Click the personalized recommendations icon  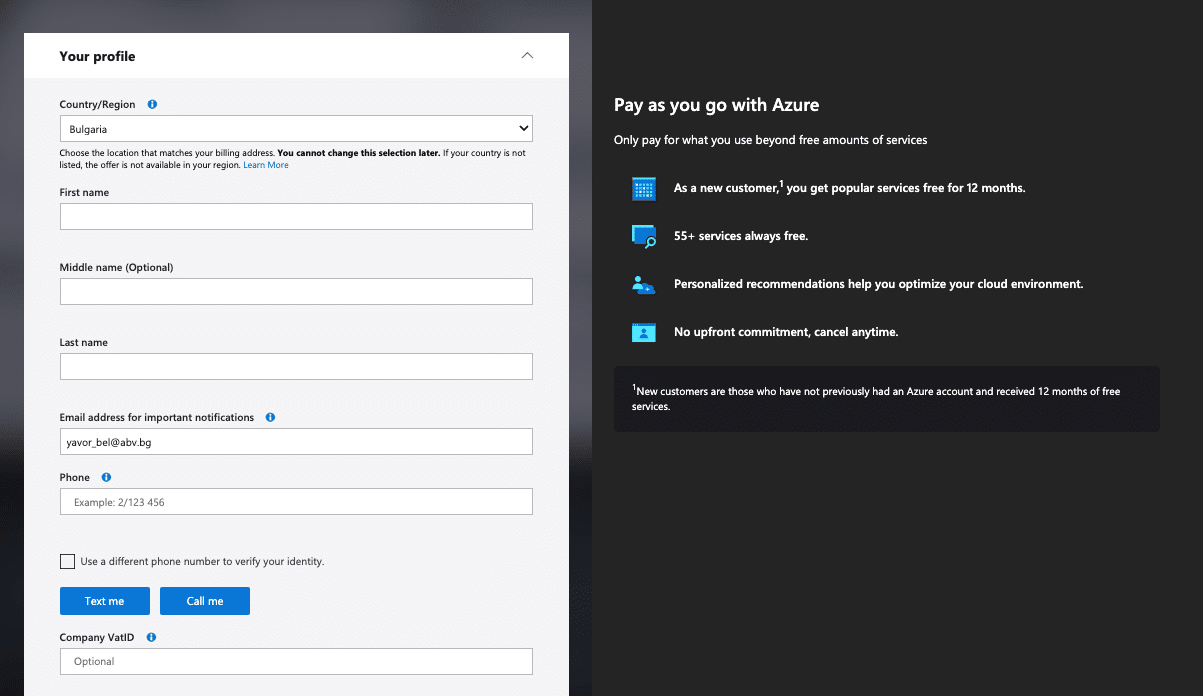click(x=644, y=284)
